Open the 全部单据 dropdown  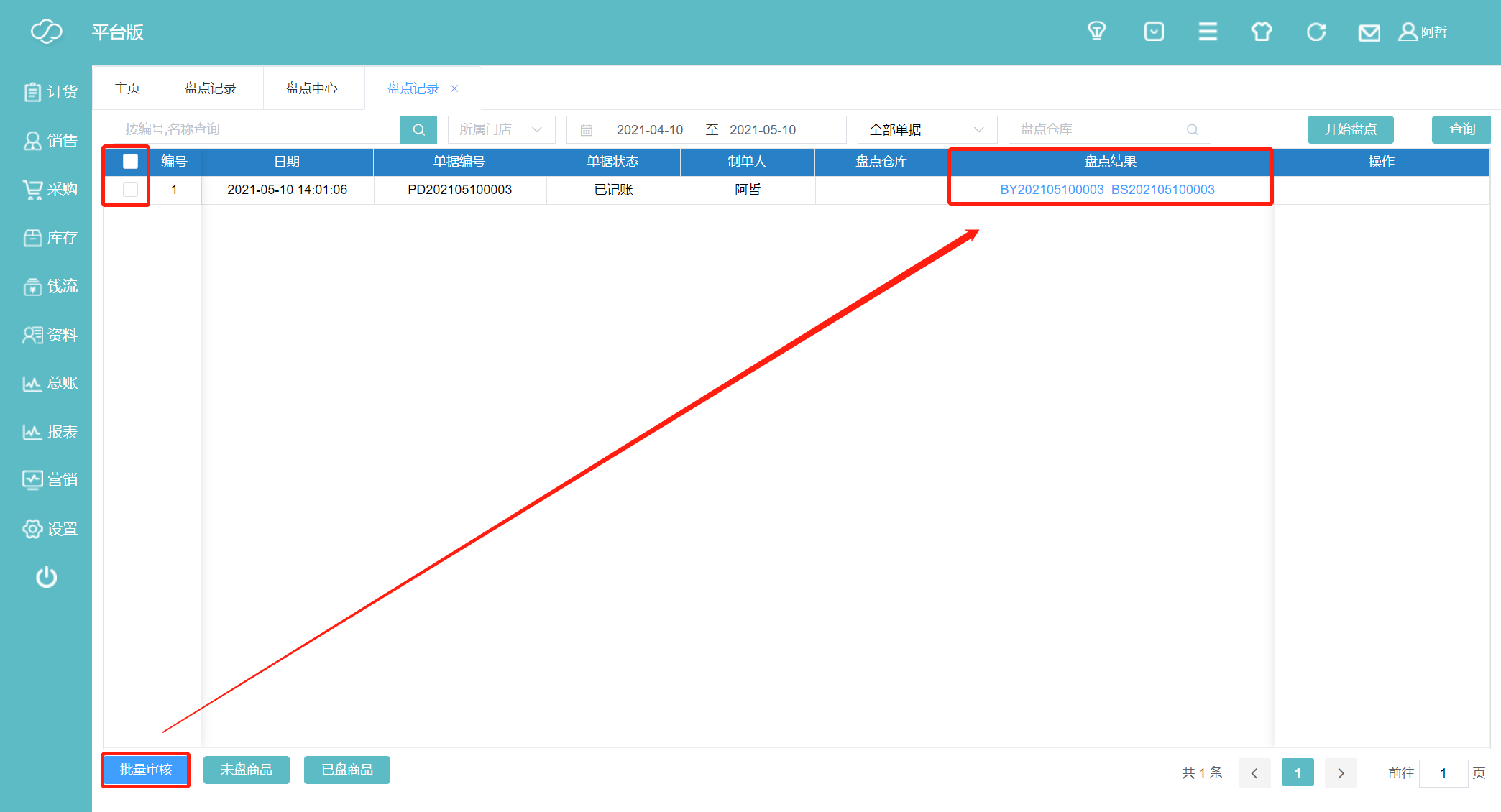pos(926,130)
